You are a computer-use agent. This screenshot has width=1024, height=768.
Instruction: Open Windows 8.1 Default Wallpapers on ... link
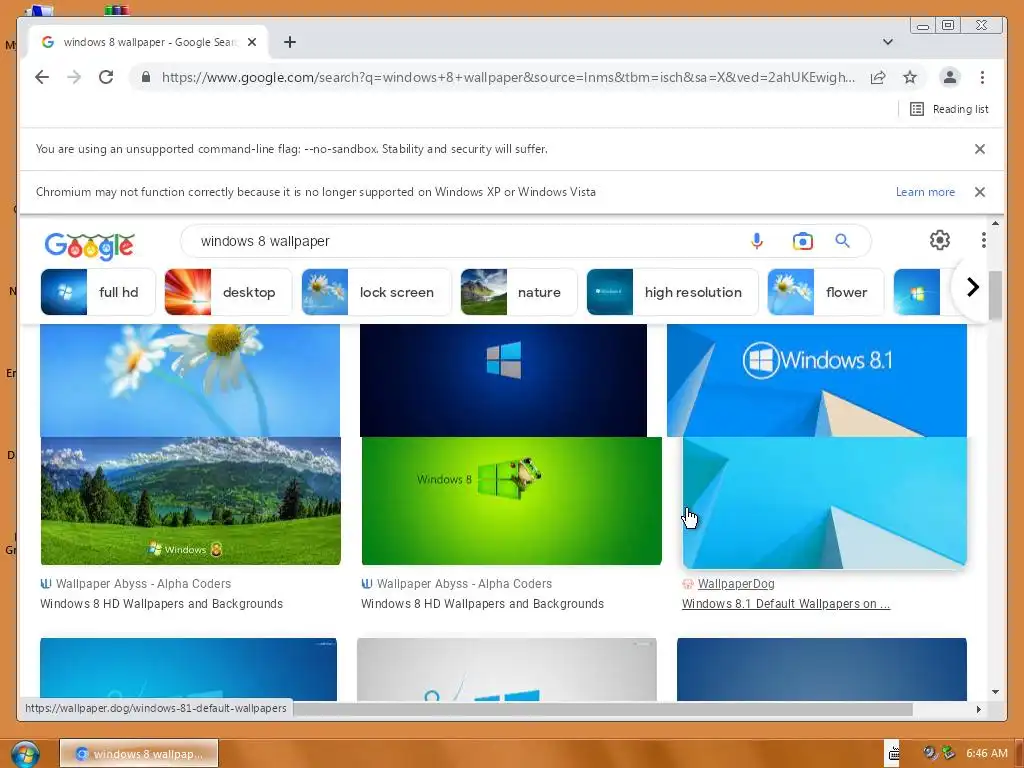coord(786,604)
